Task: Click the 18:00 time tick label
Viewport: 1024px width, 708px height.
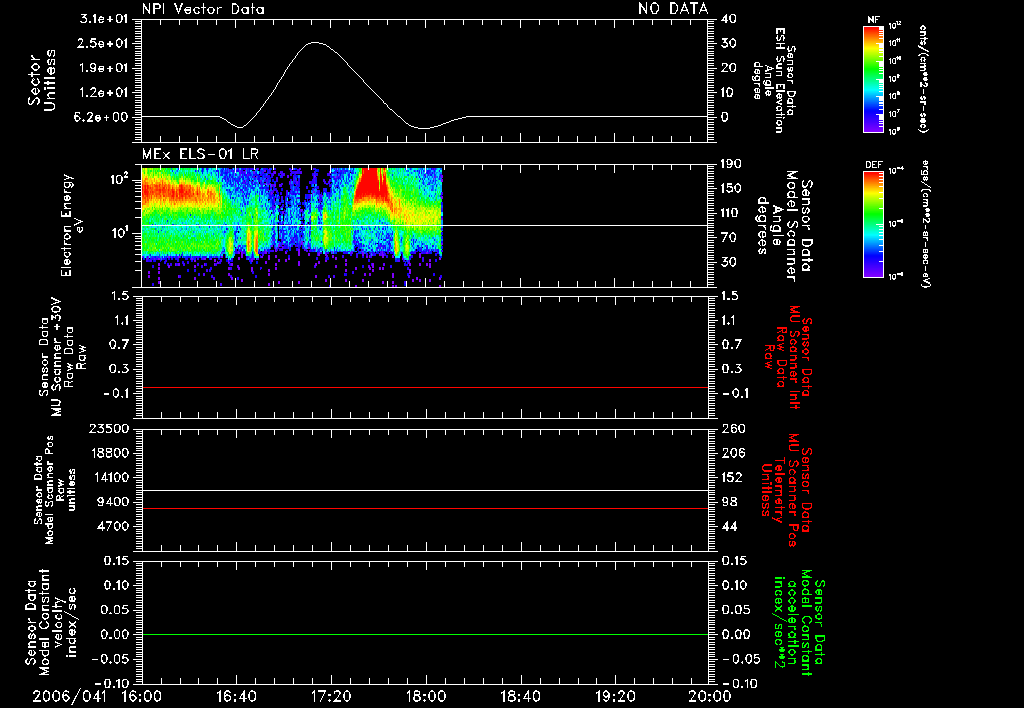Action: tap(426, 697)
